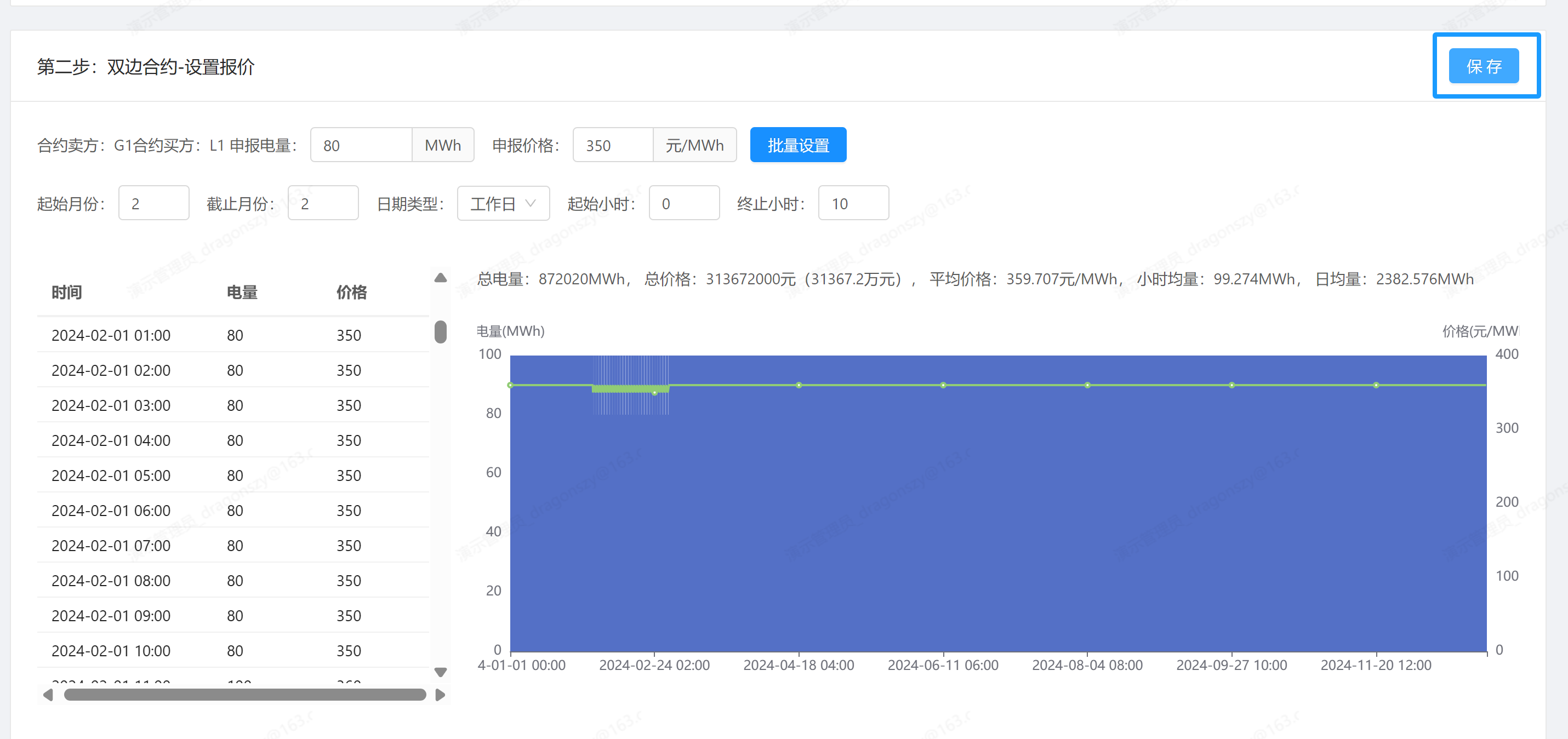
Task: Click the 电量(MWh) axis label
Action: [x=510, y=331]
